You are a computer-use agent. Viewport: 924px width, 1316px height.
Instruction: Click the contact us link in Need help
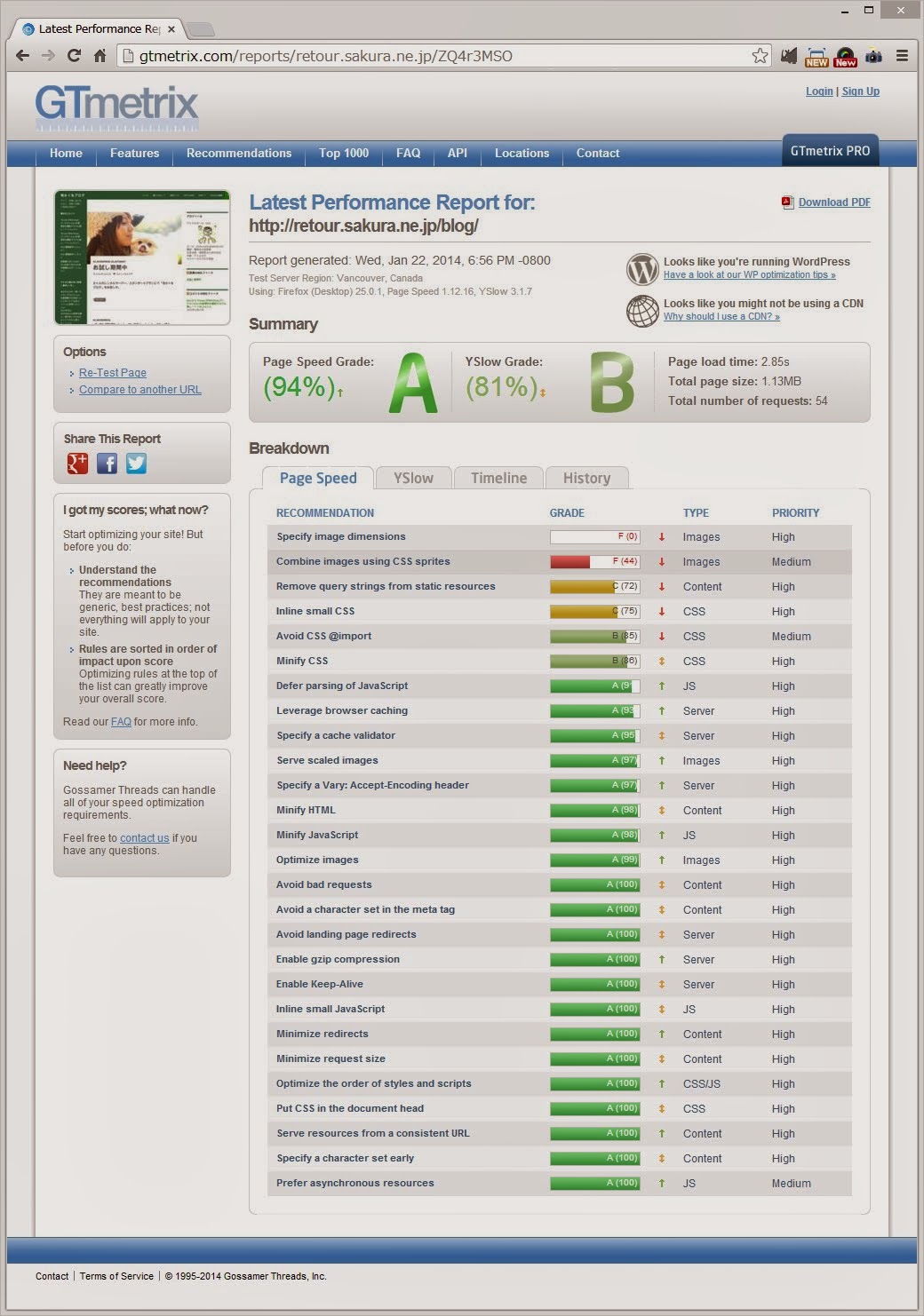144,838
